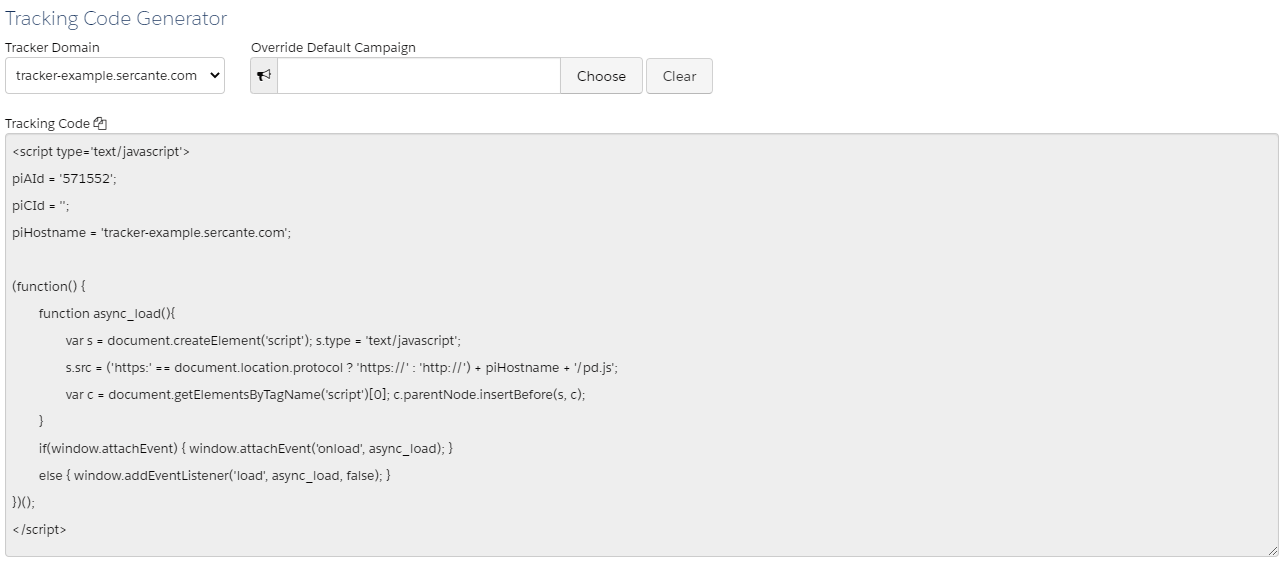Click the getElementsByTagName code line
Image resolution: width=1286 pixels, height=565 pixels.
[325, 394]
